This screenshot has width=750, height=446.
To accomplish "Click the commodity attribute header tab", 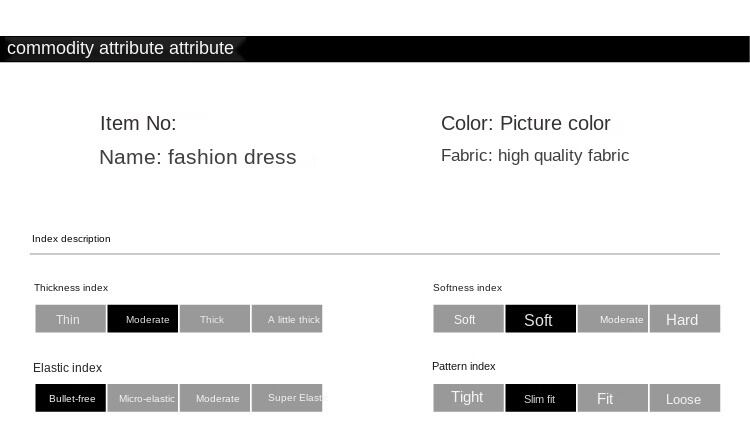I will 121,48.
